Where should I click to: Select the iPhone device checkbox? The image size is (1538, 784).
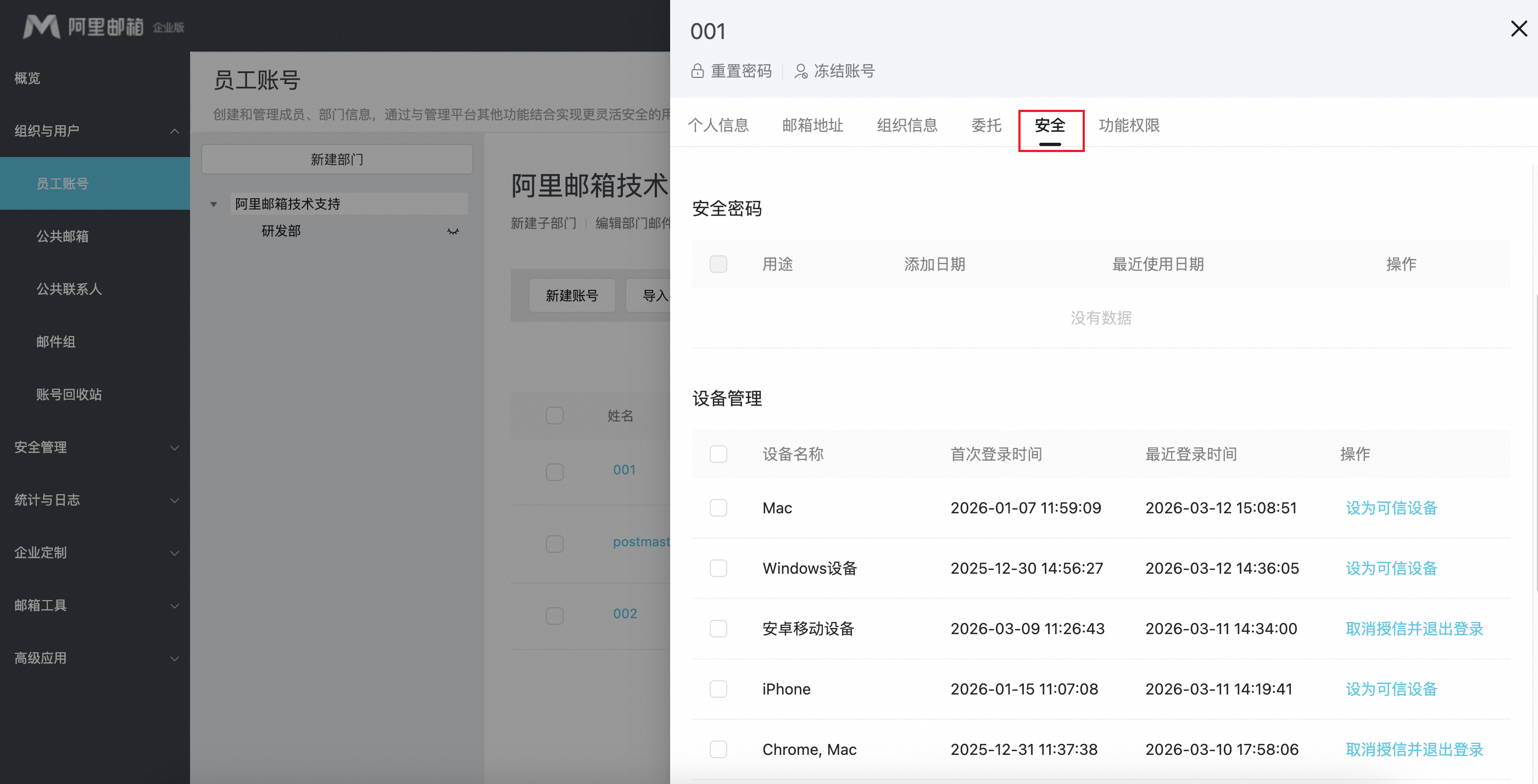pyautogui.click(x=718, y=689)
